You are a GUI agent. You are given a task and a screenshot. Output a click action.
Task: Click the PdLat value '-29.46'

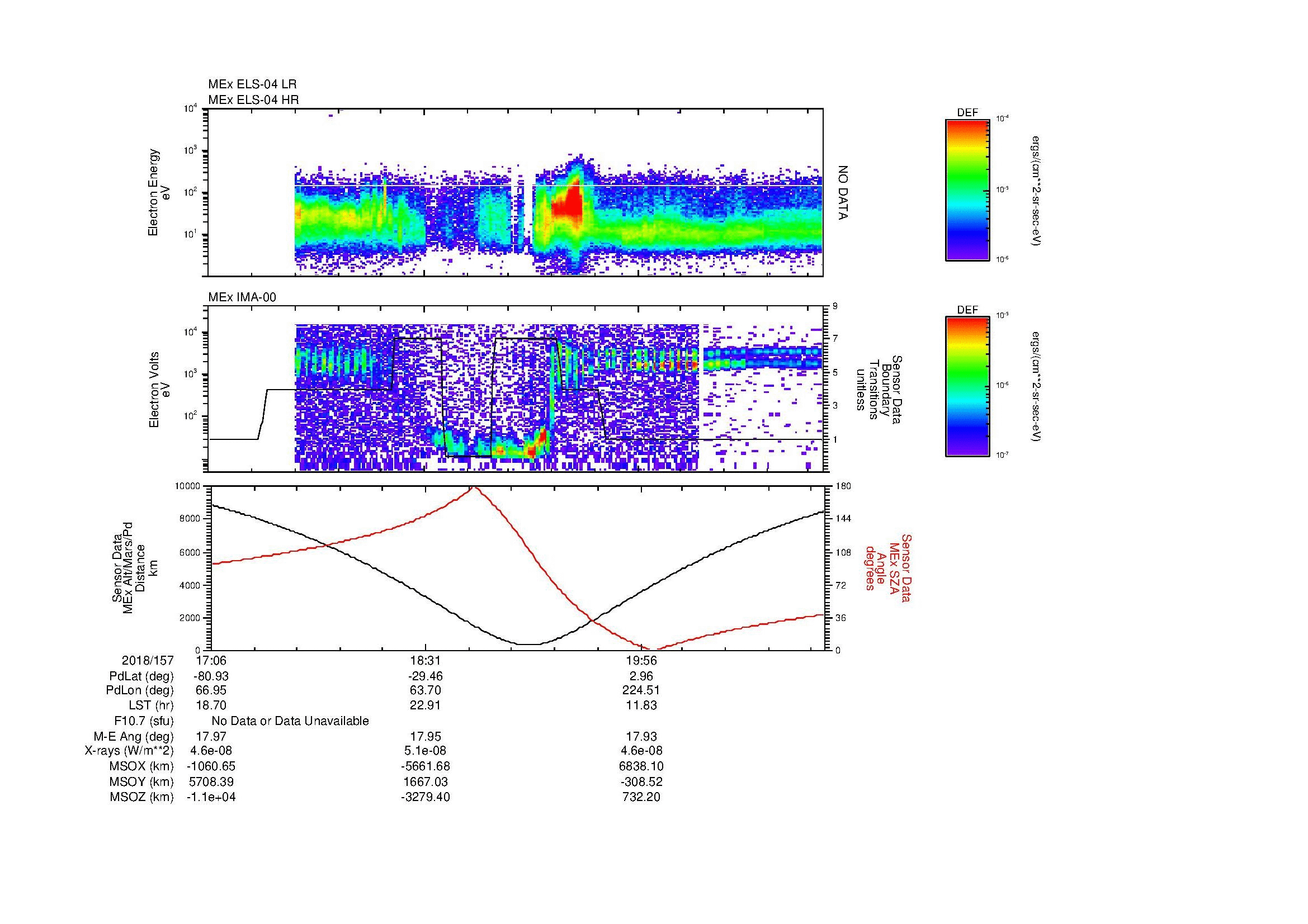[x=425, y=676]
